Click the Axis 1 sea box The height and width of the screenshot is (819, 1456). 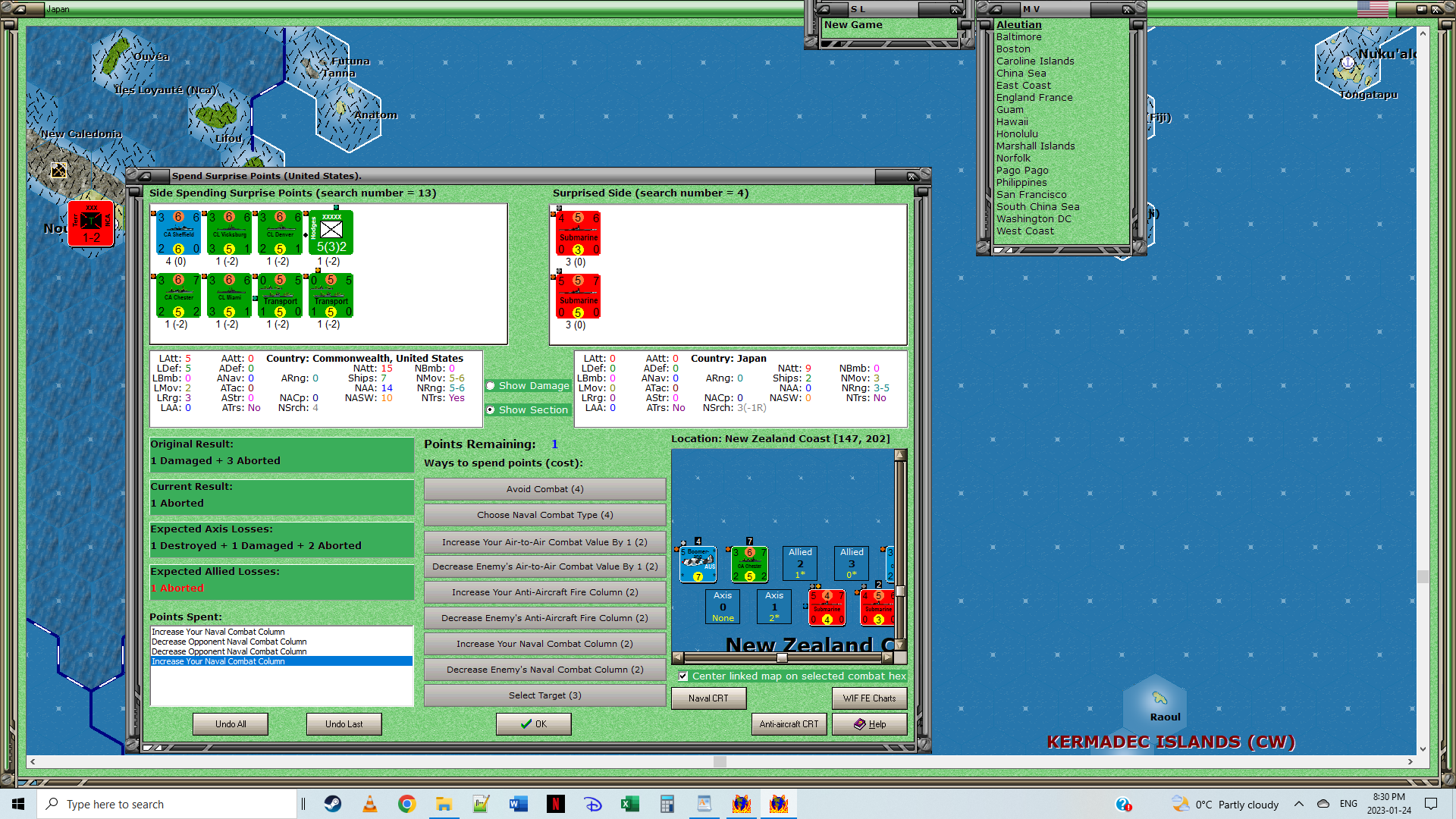click(x=774, y=607)
